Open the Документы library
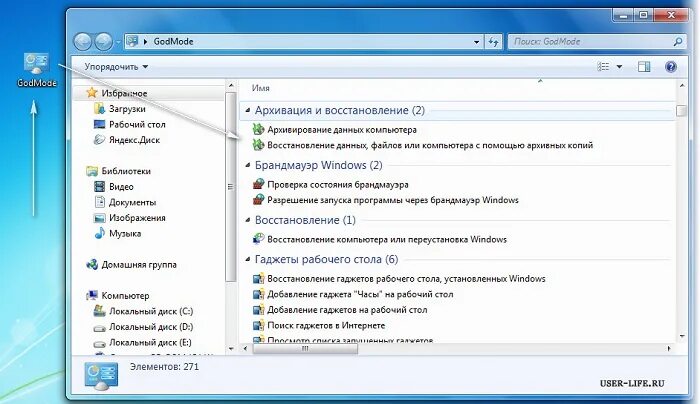Viewport: 700px width, 404px height. point(133,202)
